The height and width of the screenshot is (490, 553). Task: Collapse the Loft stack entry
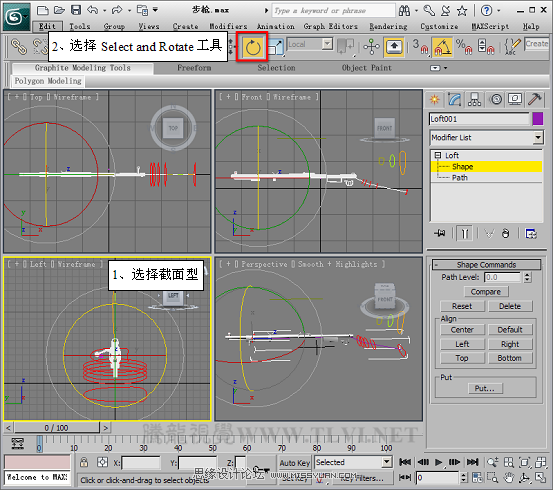coord(438,155)
